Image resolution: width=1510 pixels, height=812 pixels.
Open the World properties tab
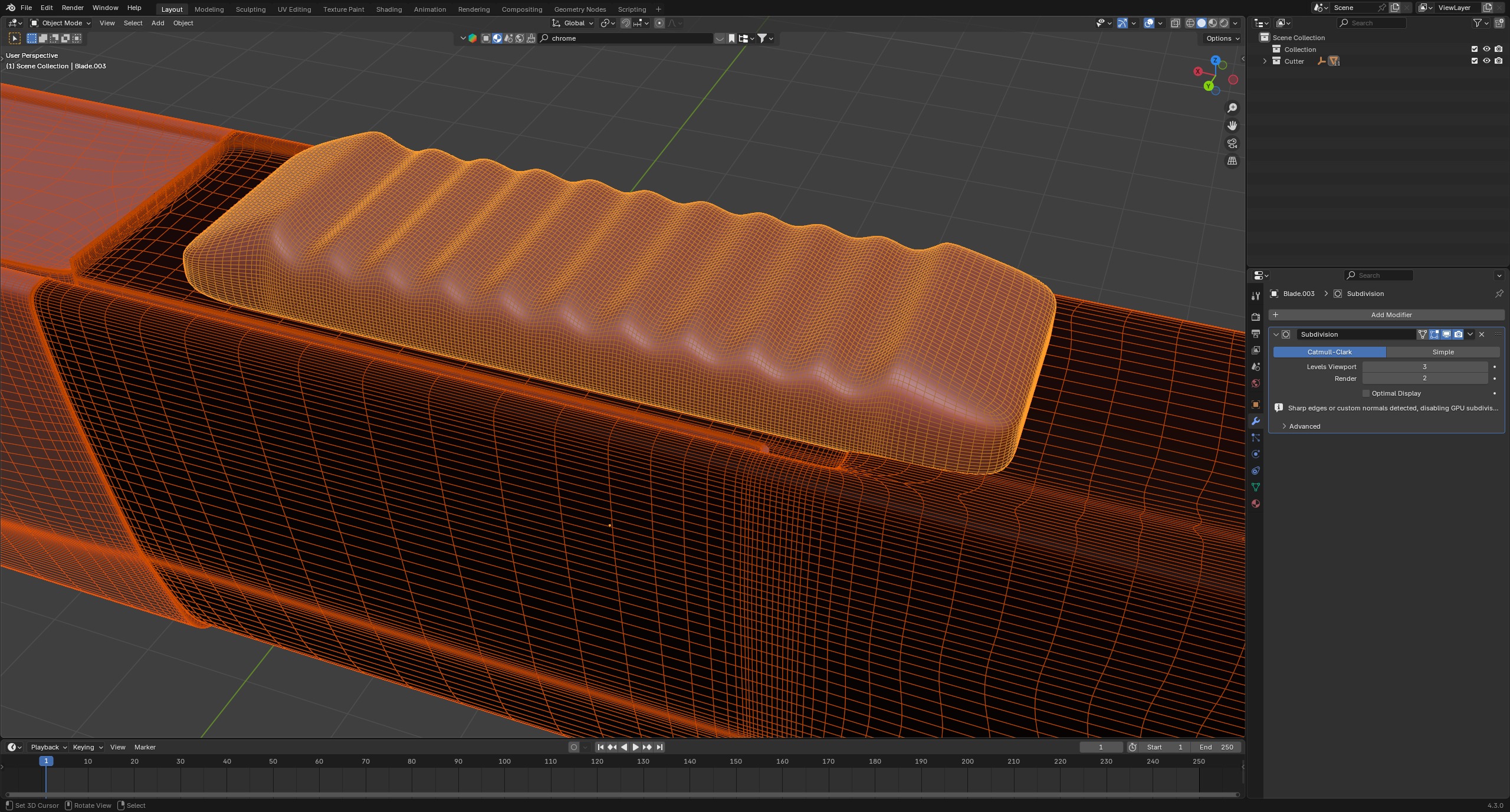(x=1255, y=383)
